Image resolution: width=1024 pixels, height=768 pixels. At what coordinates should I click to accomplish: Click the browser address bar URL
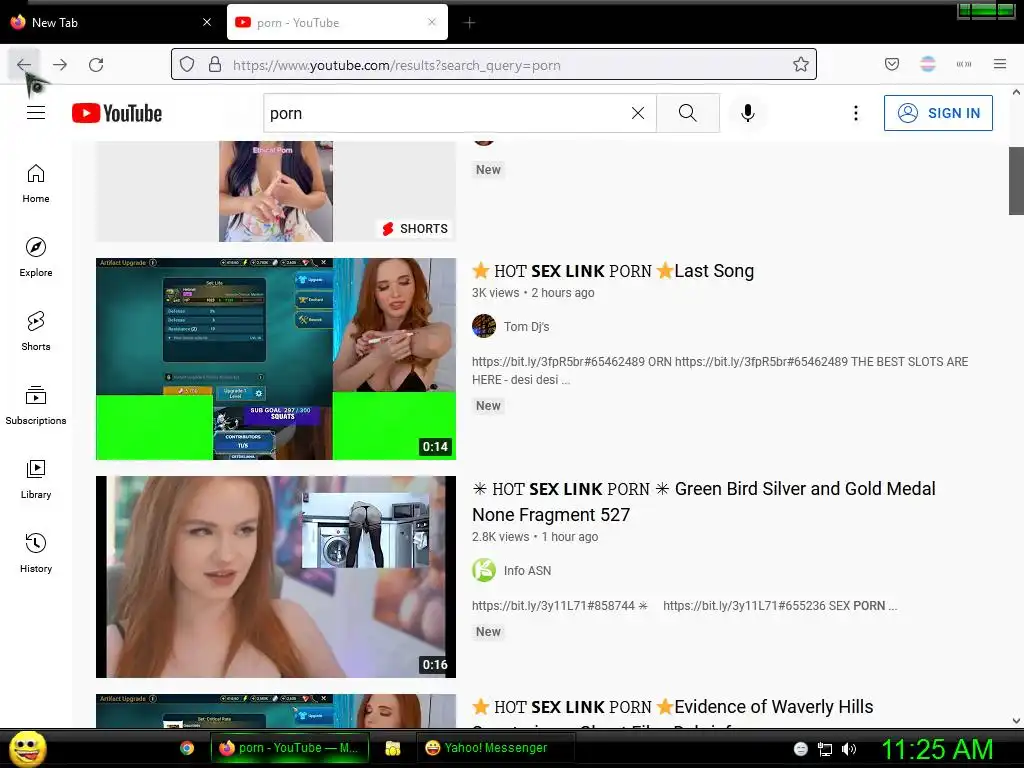pos(397,65)
